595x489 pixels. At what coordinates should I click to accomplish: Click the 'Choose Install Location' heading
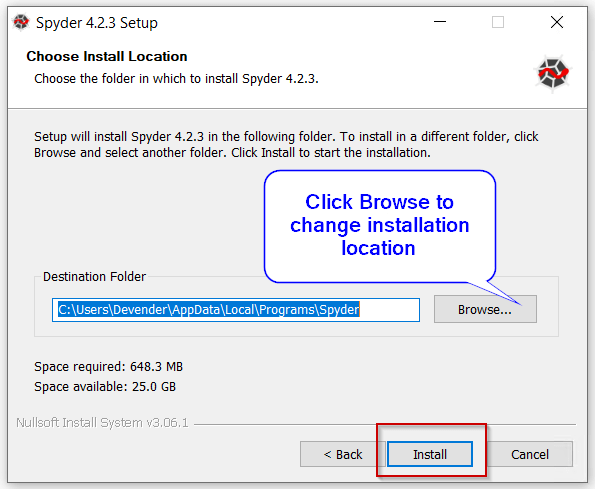pyautogui.click(x=107, y=56)
